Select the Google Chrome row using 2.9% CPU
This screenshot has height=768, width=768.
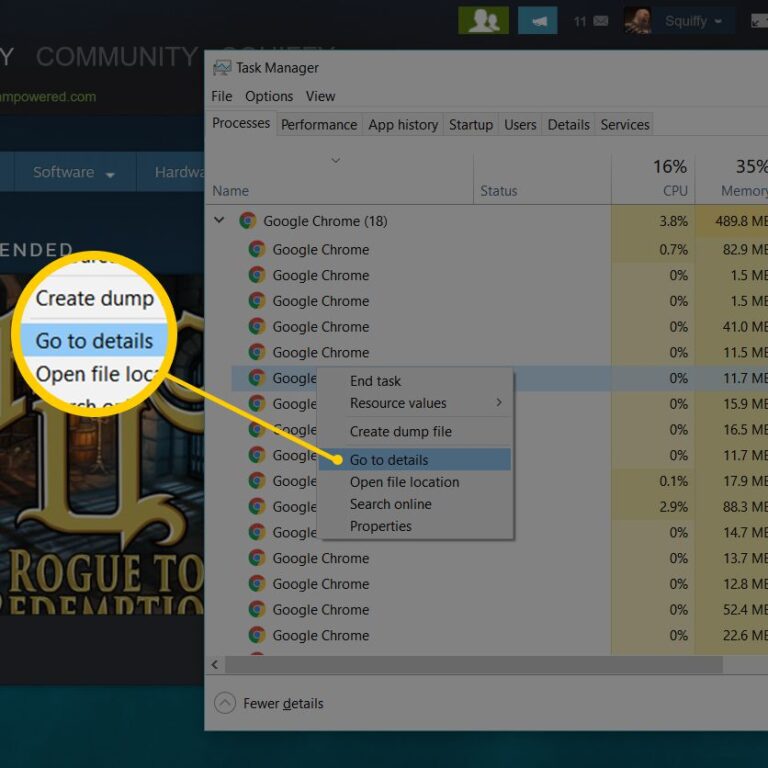click(x=500, y=506)
